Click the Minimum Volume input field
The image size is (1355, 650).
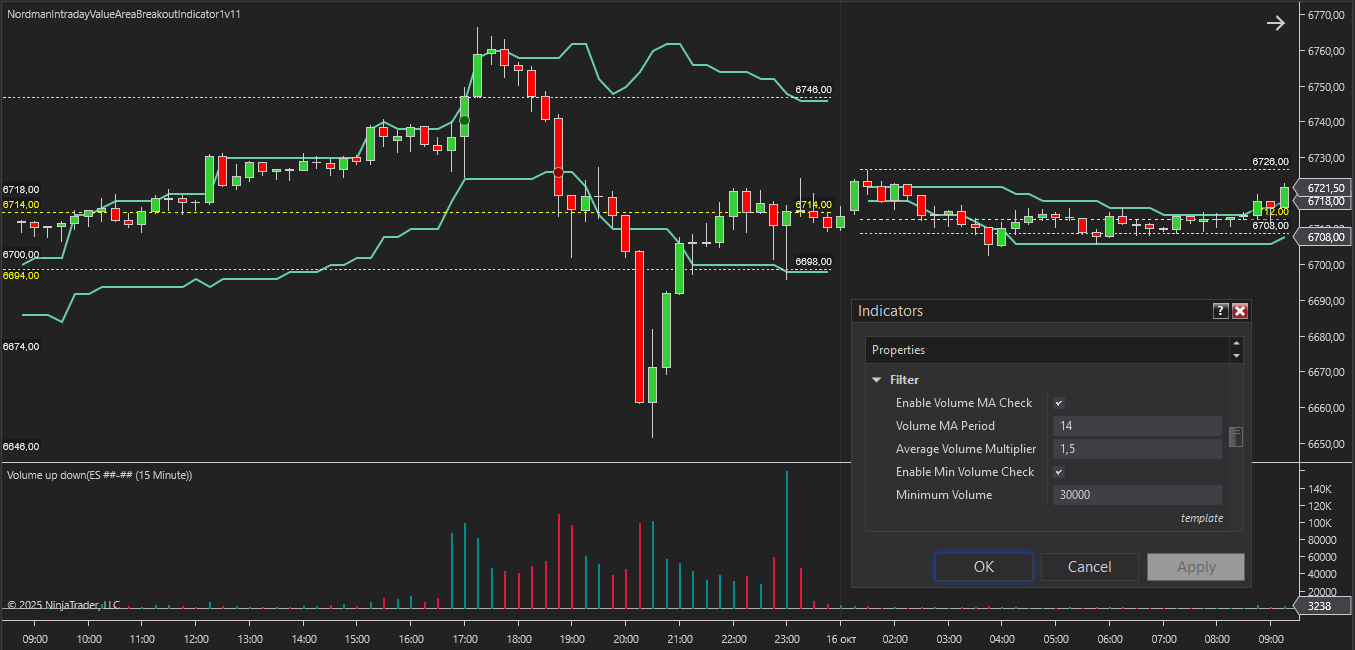1137,495
